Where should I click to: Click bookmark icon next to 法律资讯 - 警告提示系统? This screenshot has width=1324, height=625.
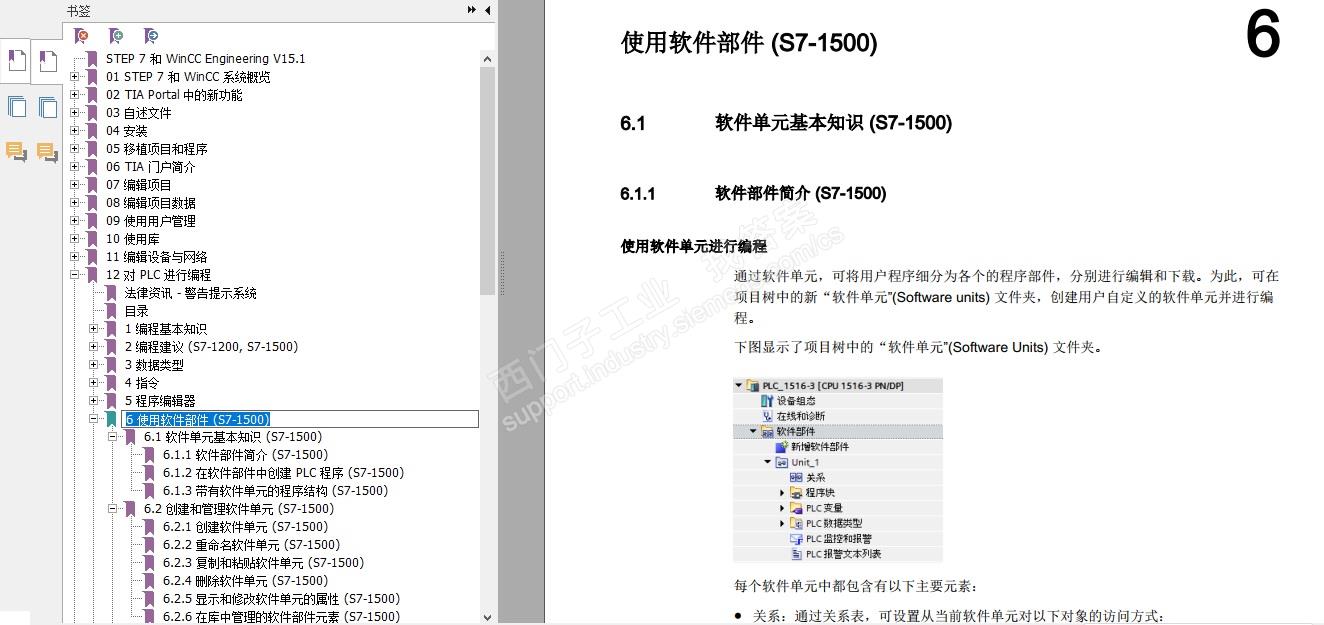pos(111,293)
